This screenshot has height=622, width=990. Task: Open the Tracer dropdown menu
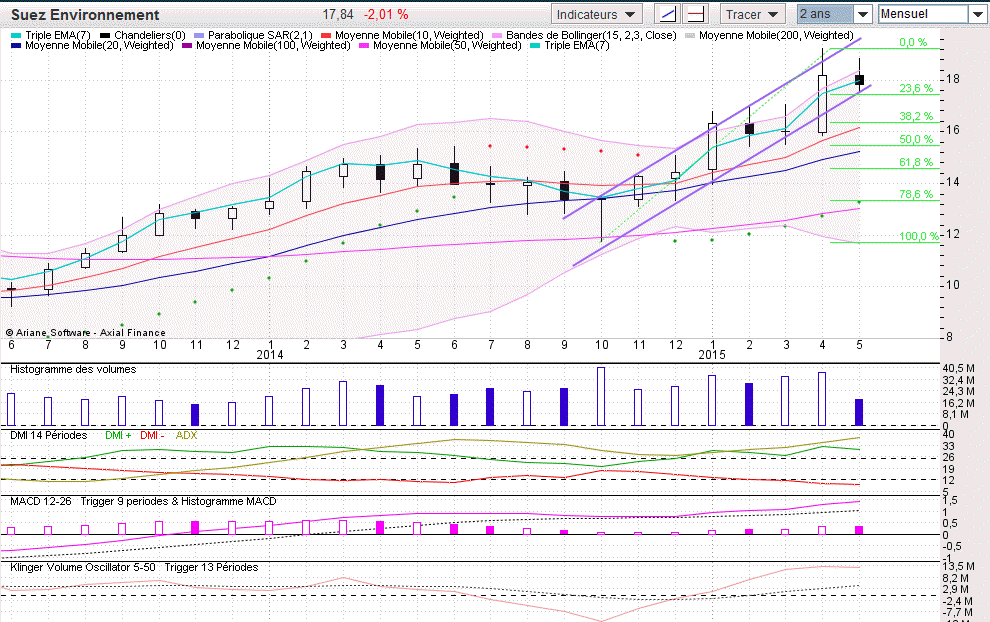tap(753, 14)
